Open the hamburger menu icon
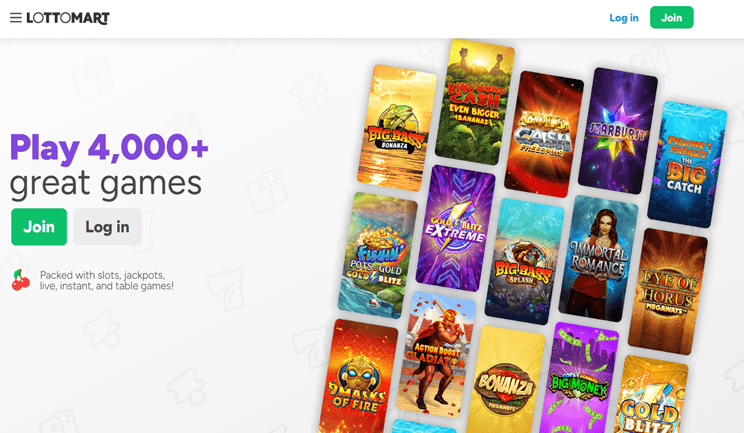 (x=16, y=18)
